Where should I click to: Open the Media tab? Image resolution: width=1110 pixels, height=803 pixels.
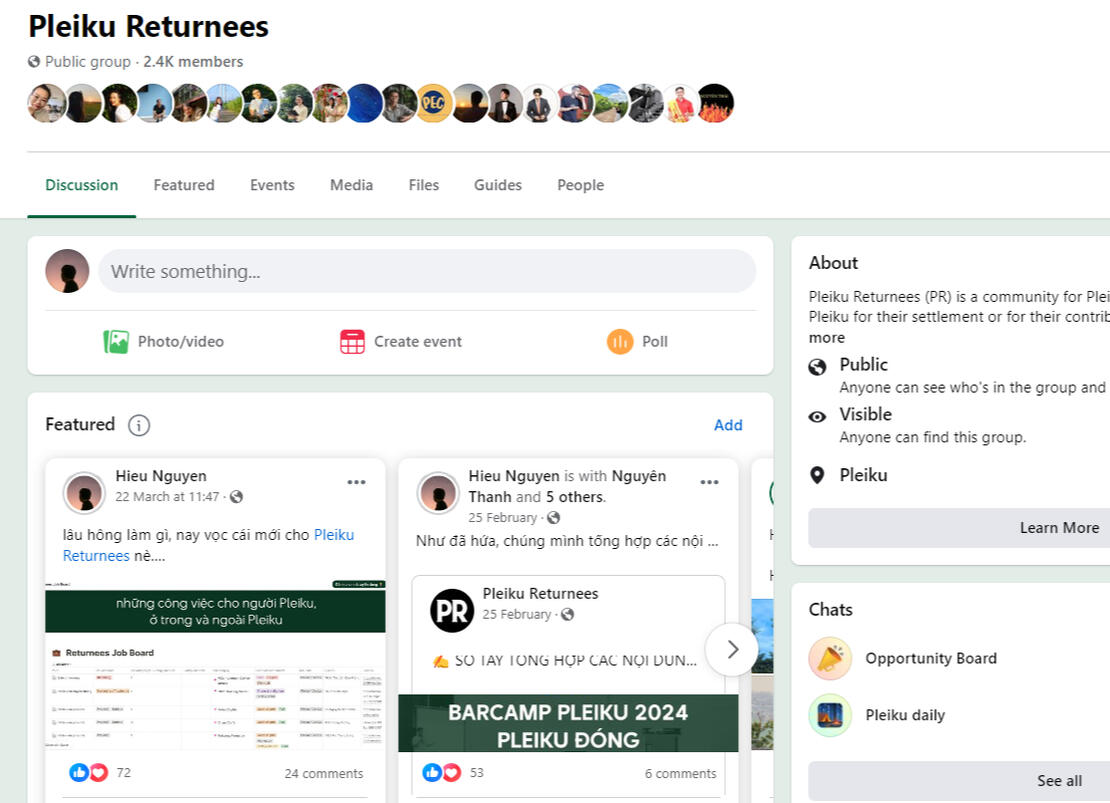351,185
